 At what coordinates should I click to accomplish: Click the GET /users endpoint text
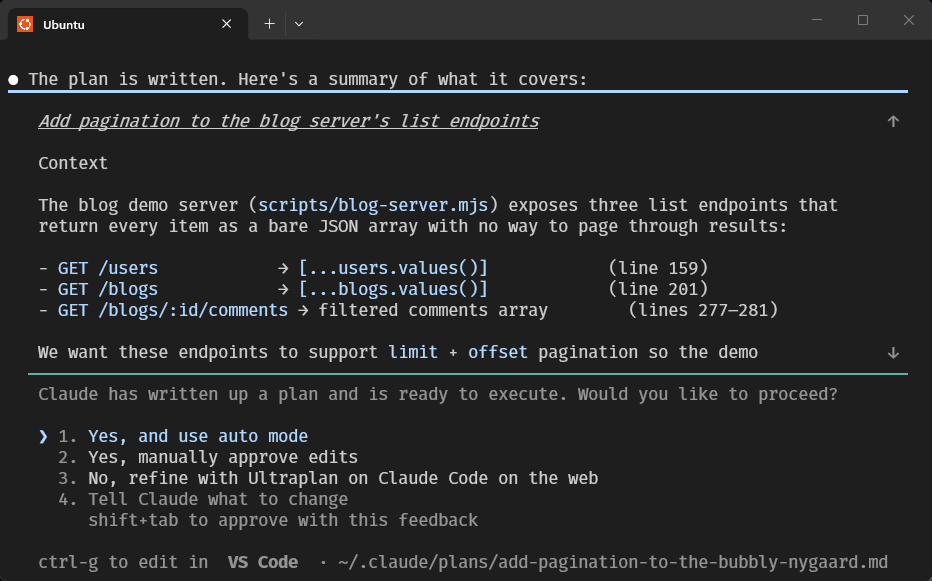[108, 268]
